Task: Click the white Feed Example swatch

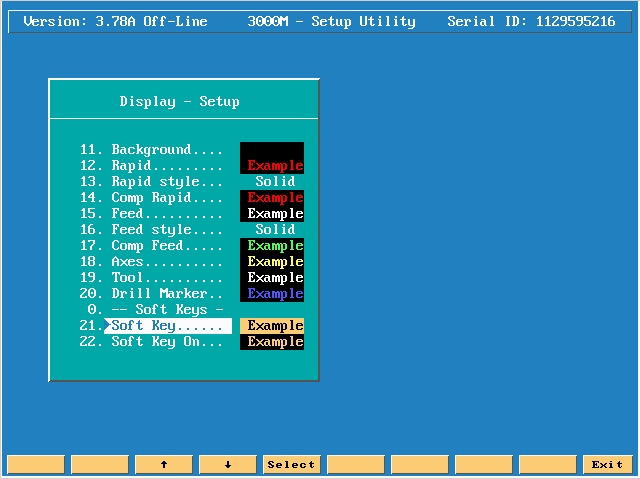Action: [x=272, y=214]
